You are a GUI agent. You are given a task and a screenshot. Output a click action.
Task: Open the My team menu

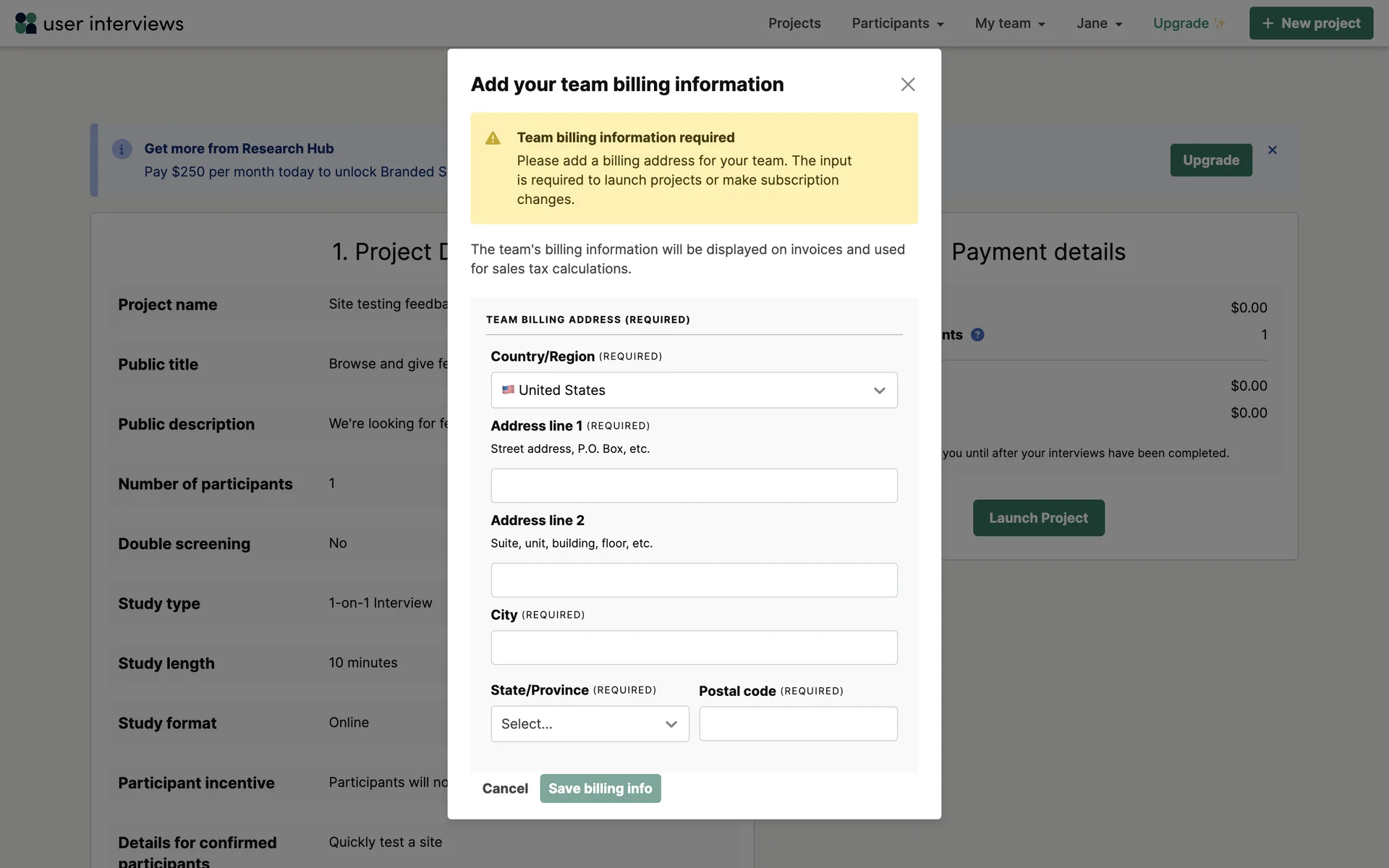coord(1009,23)
